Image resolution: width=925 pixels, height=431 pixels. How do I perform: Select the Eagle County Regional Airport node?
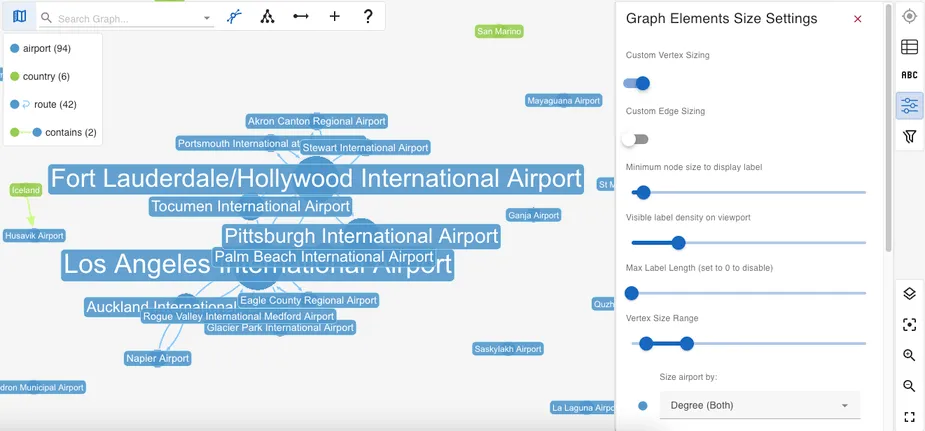(x=308, y=300)
